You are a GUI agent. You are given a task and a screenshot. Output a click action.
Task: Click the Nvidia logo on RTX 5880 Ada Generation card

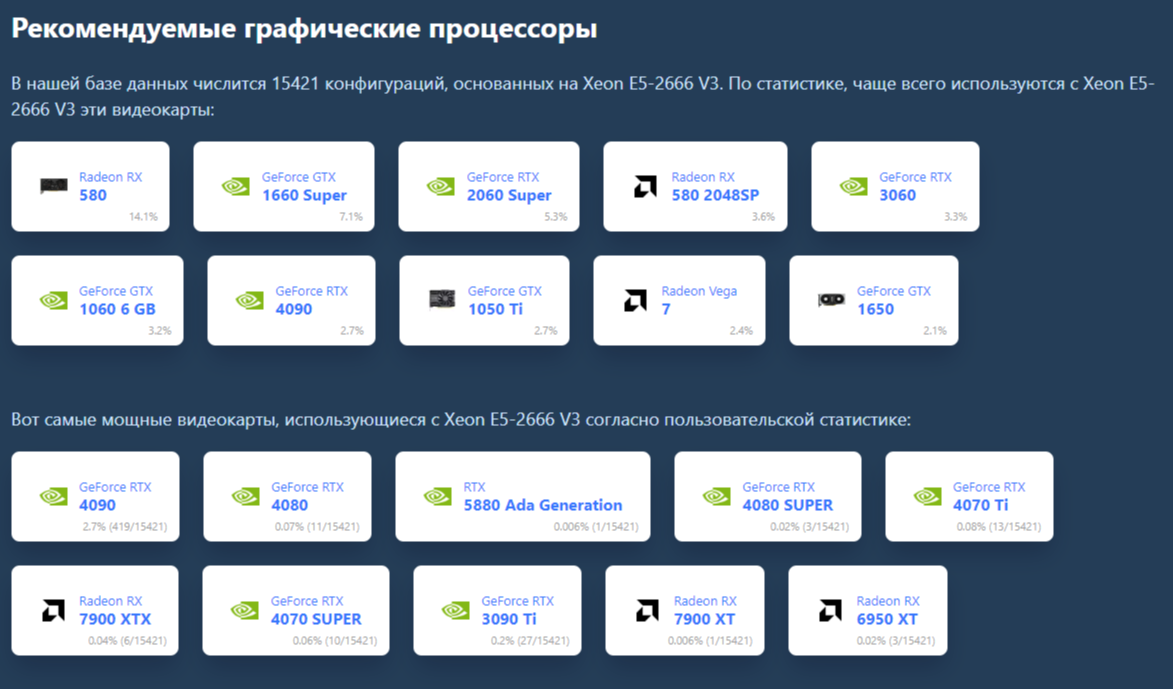coord(437,496)
